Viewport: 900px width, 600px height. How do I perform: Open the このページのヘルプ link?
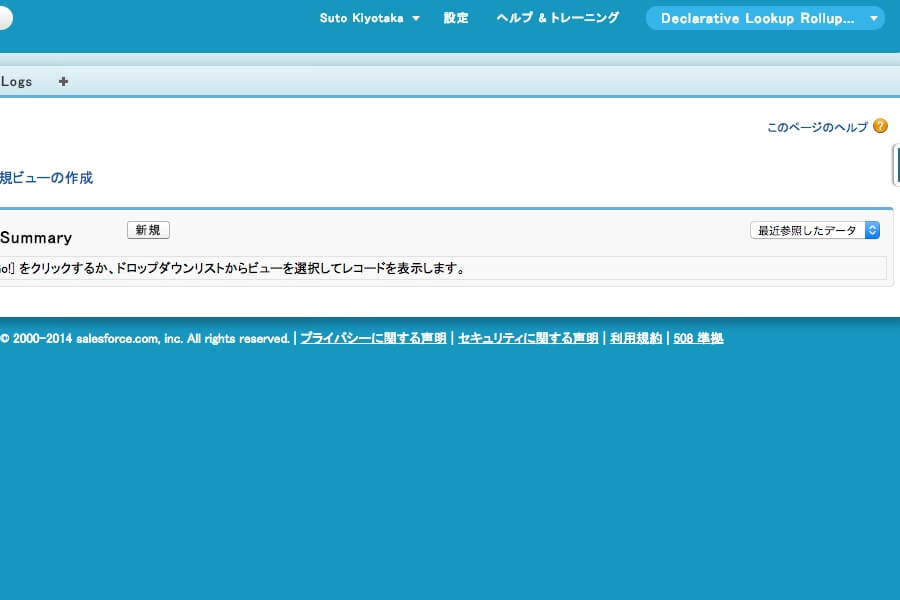817,127
